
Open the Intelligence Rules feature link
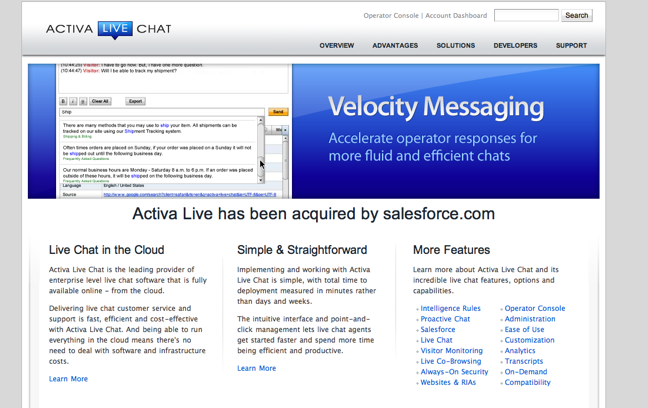coord(450,308)
